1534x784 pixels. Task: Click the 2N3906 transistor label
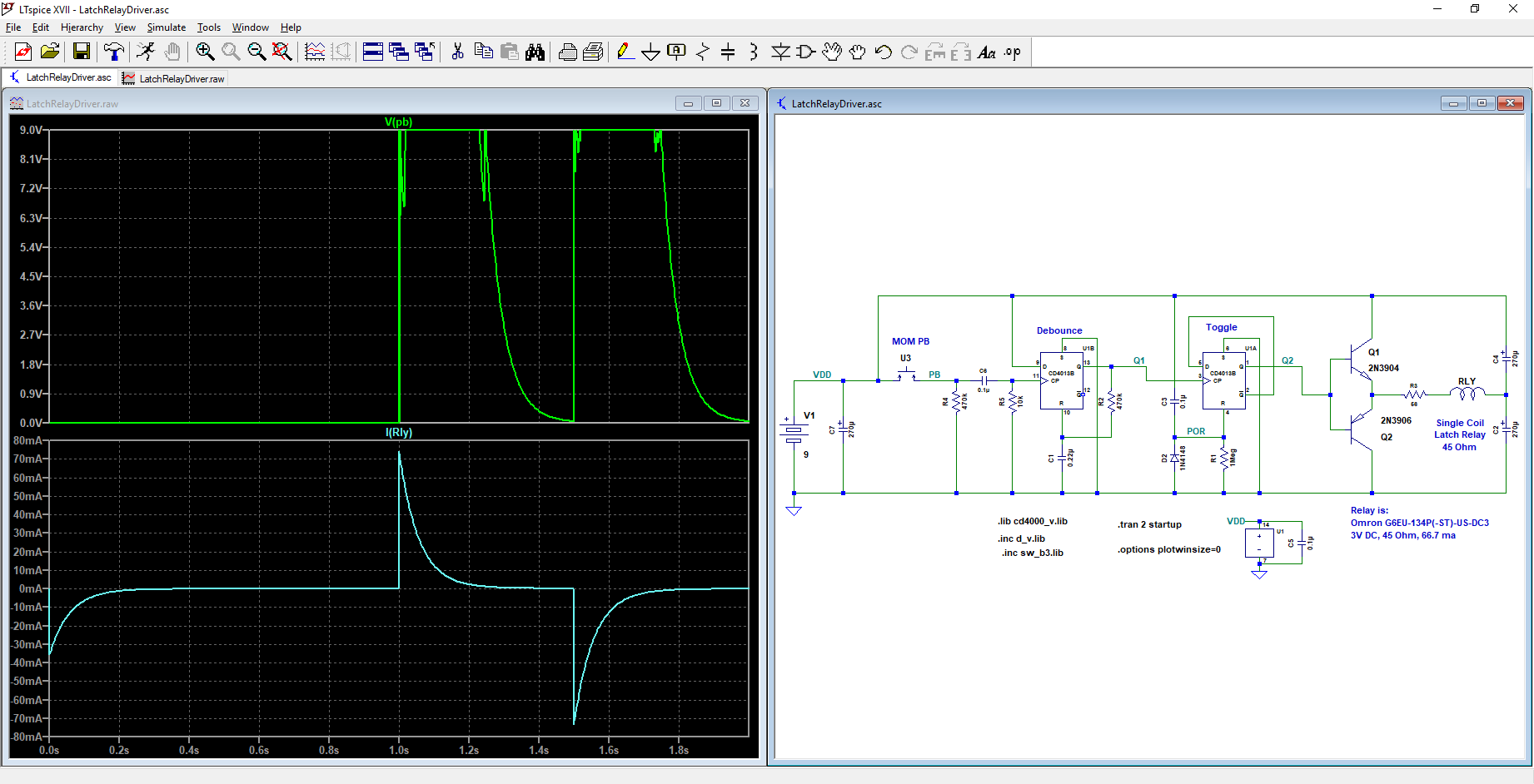pos(1396,420)
